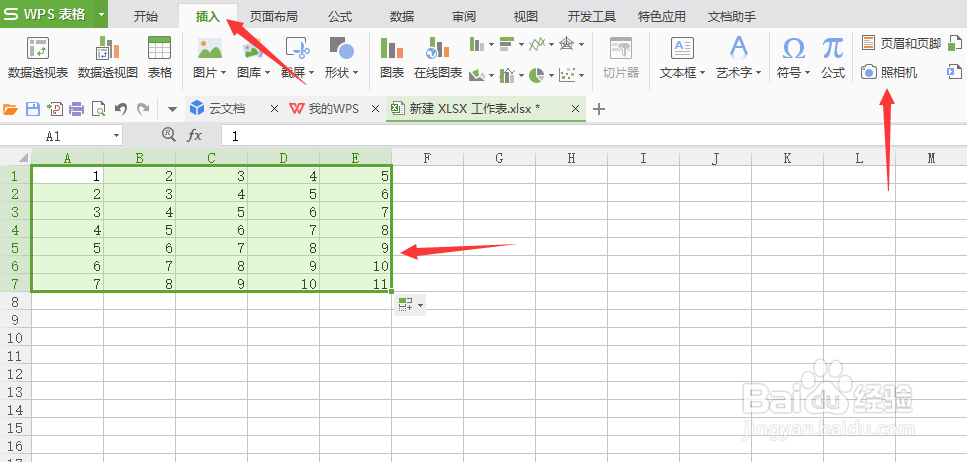Expand the Name Box dropdown arrow
The height and width of the screenshot is (462, 967).
tap(116, 136)
